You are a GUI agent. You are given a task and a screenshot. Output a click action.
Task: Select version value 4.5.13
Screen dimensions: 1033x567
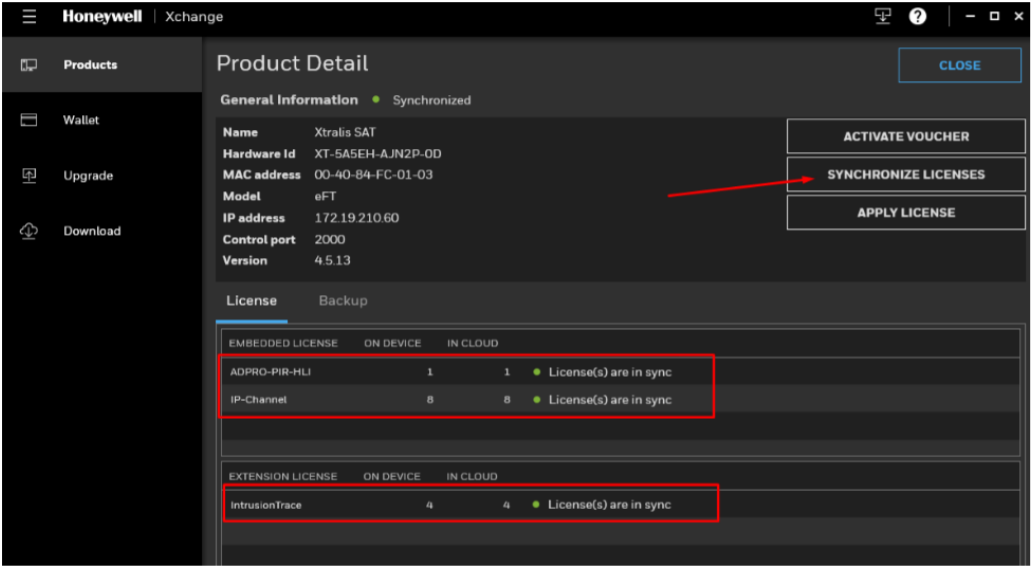tap(333, 261)
